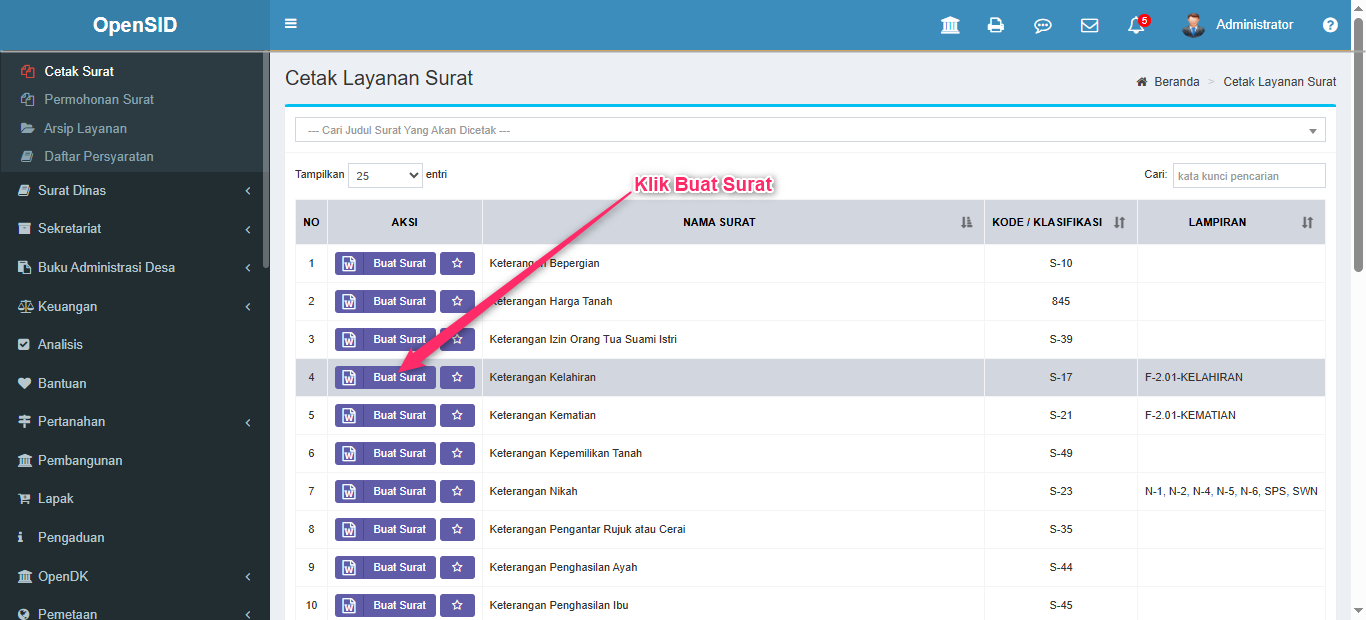Star the Keterangan Nikah letter

point(457,491)
